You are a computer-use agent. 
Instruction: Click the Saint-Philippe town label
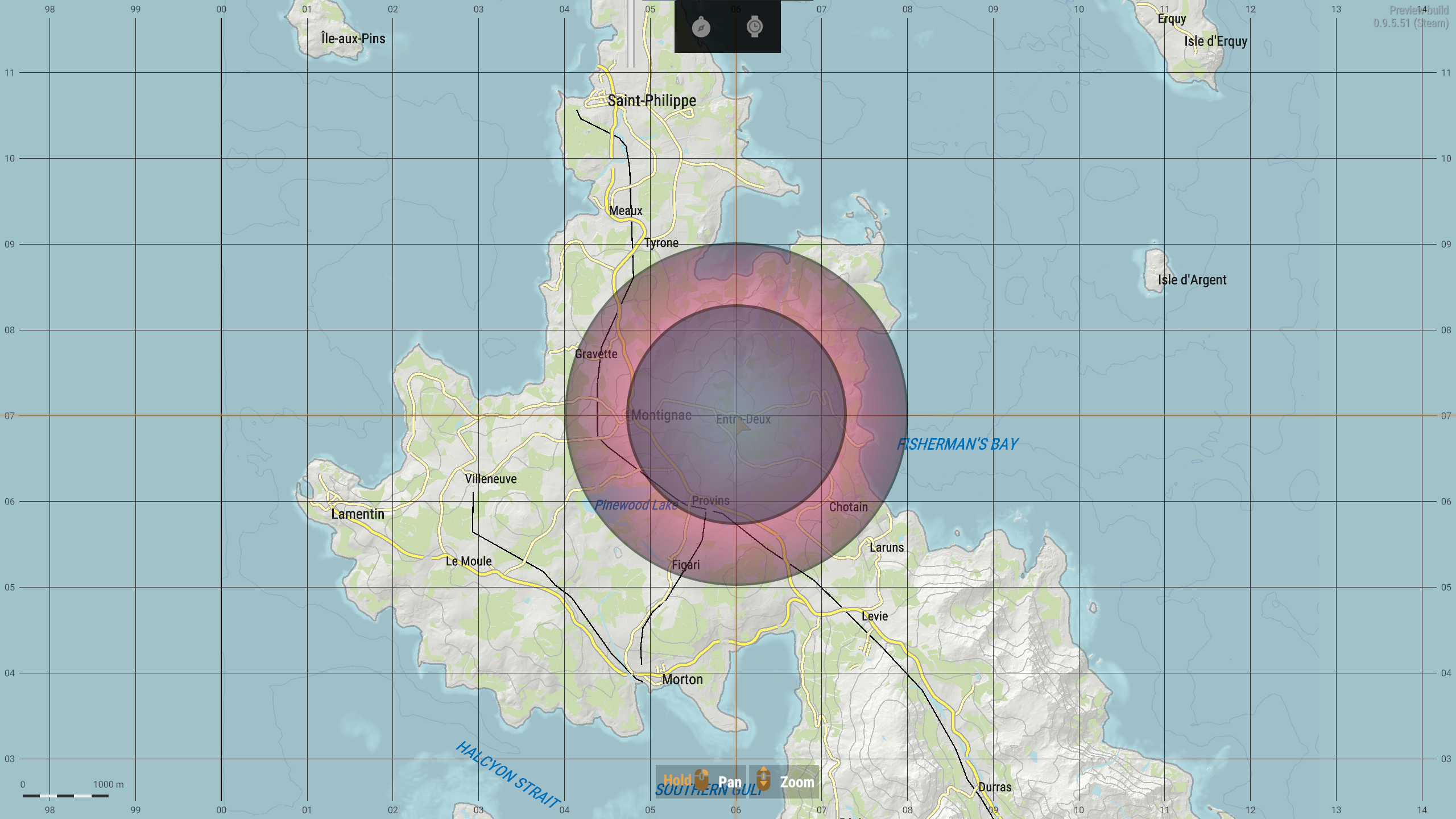click(x=652, y=101)
